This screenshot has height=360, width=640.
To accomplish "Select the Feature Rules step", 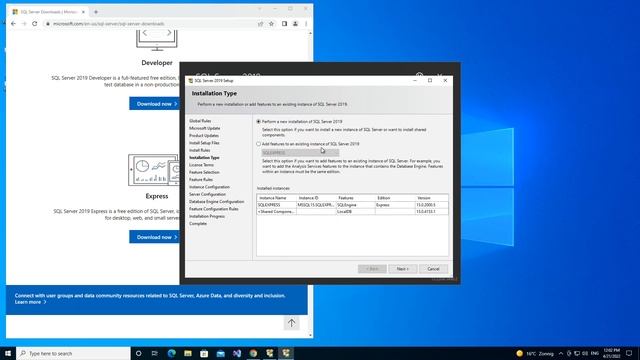I will [x=201, y=180].
